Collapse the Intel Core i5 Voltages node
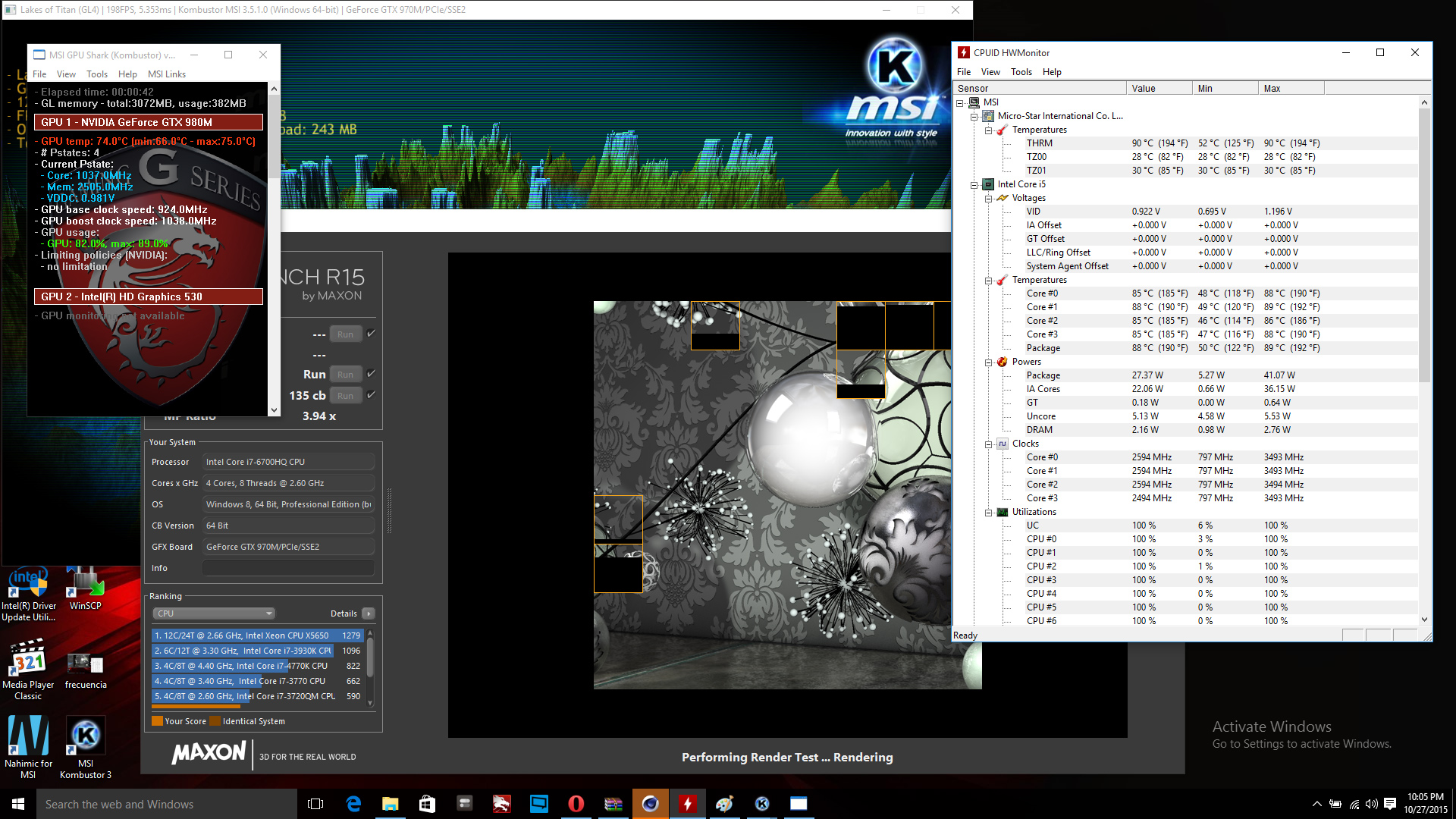The image size is (1456, 819). tap(988, 199)
